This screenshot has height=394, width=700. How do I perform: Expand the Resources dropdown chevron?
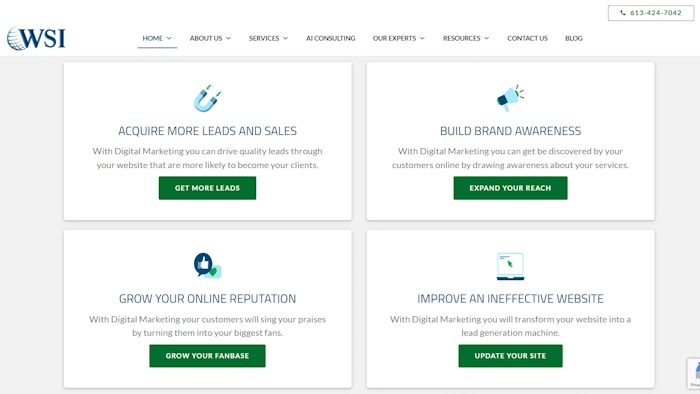point(487,38)
